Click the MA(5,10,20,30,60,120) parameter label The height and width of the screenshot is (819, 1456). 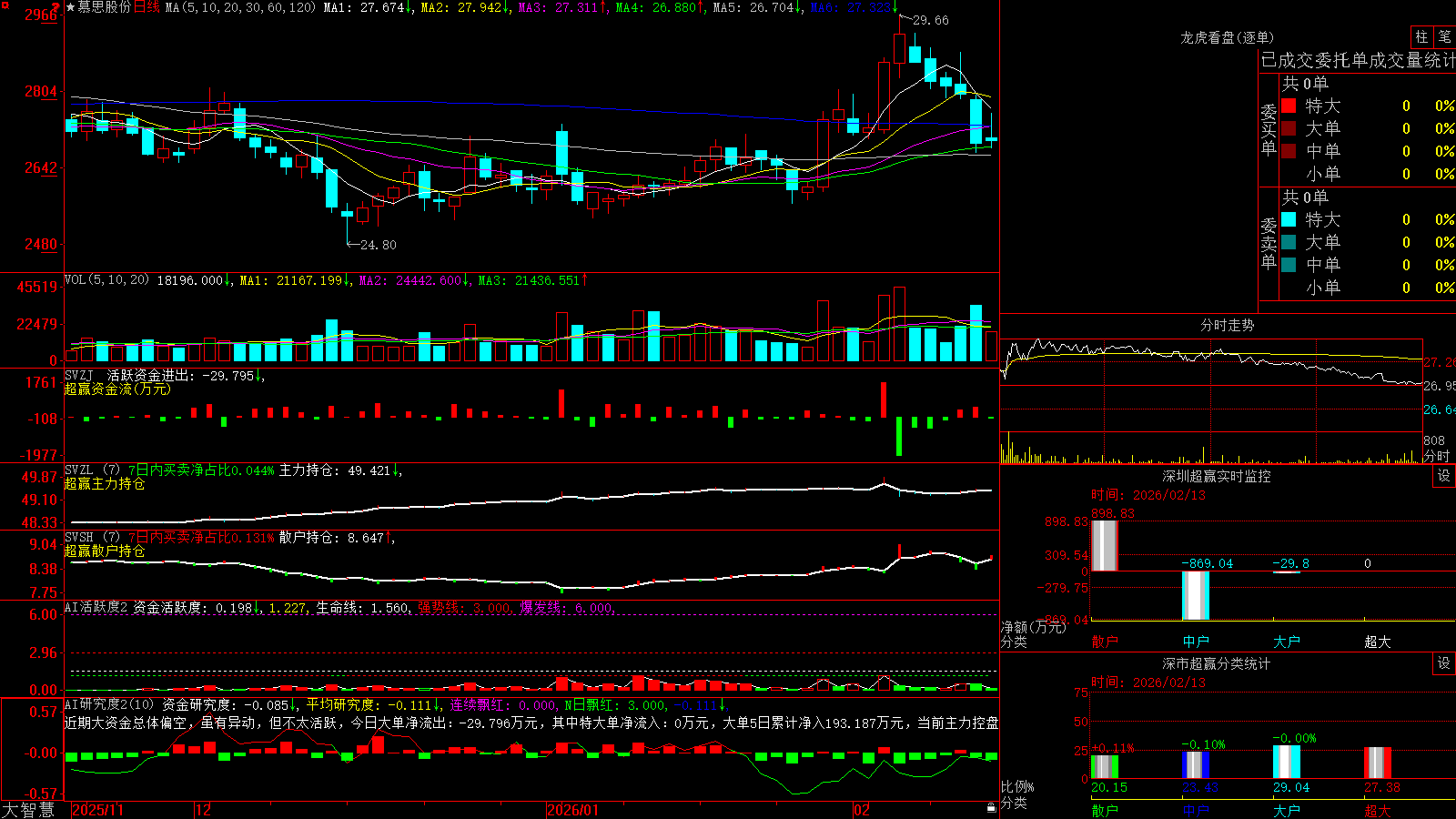(x=241, y=7)
